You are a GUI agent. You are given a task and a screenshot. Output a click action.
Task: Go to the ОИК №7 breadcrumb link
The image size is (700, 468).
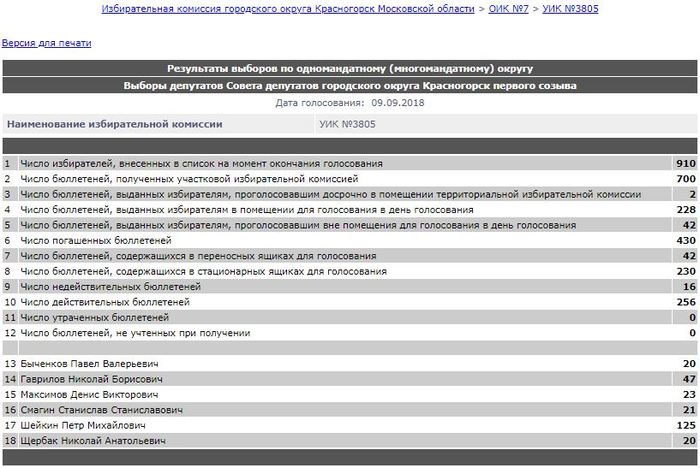tap(509, 9)
